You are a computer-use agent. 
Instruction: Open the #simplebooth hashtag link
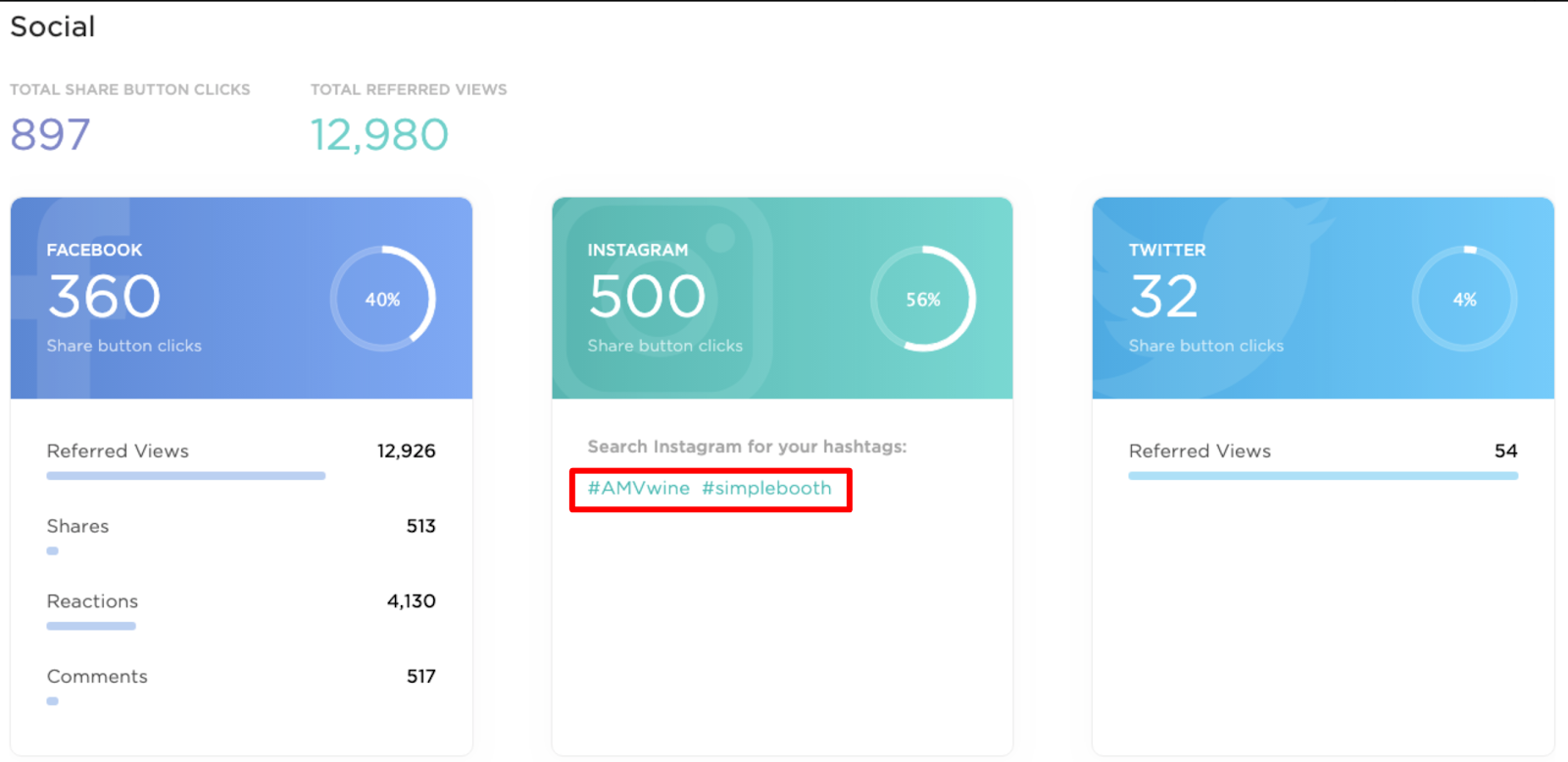point(766,488)
